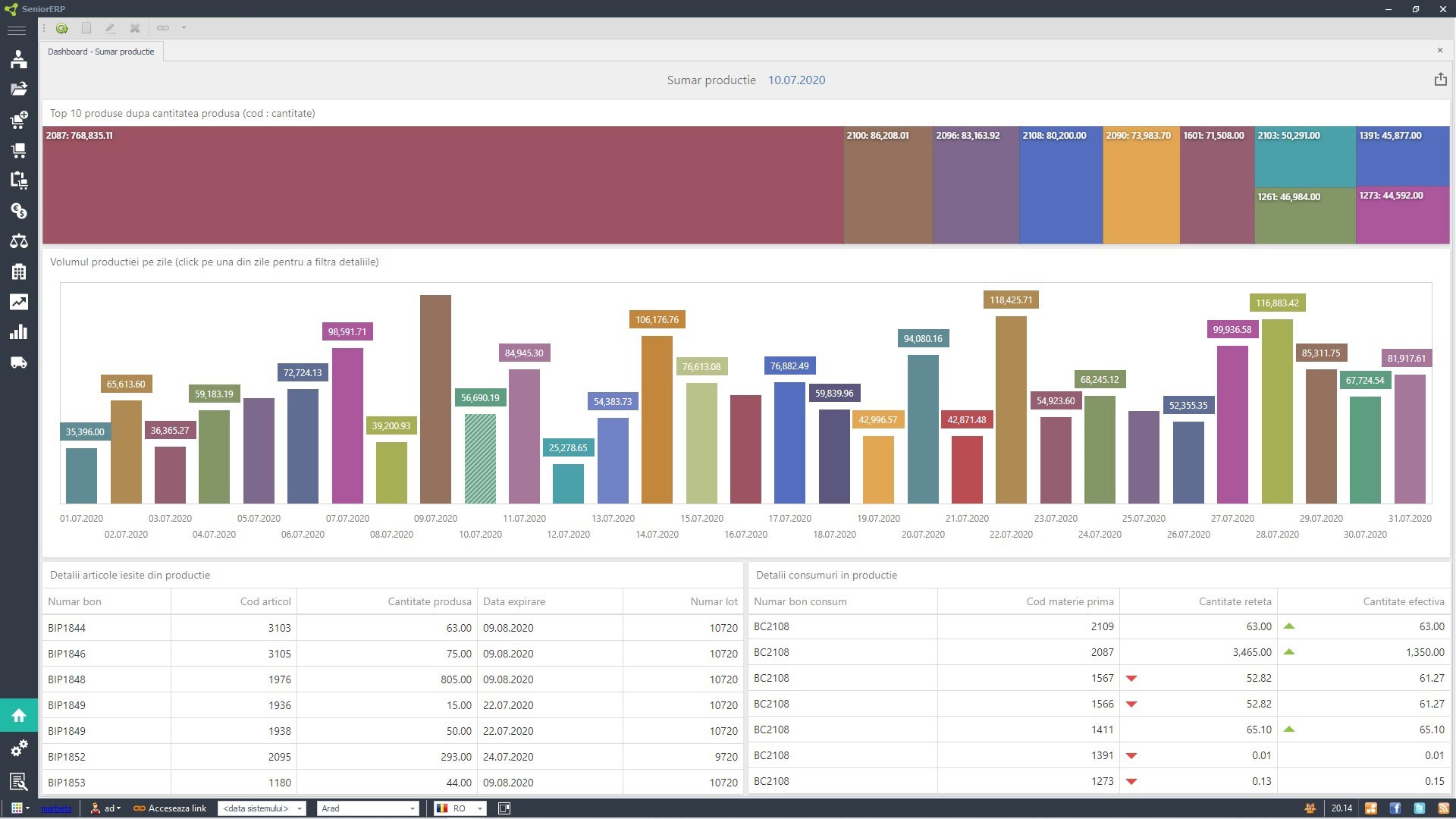
Task: Click the Twitter icon in status bar
Action: 1419,808
